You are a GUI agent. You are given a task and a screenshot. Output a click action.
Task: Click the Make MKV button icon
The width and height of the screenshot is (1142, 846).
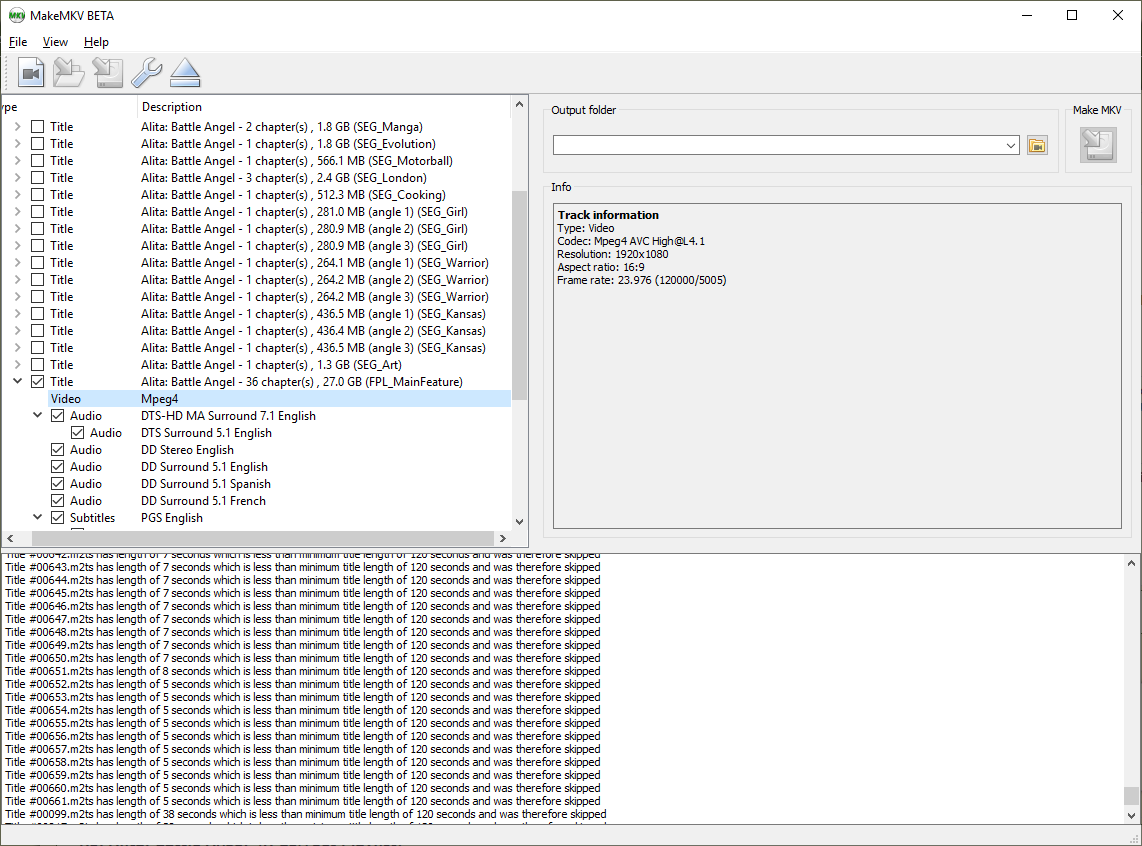coord(1098,145)
